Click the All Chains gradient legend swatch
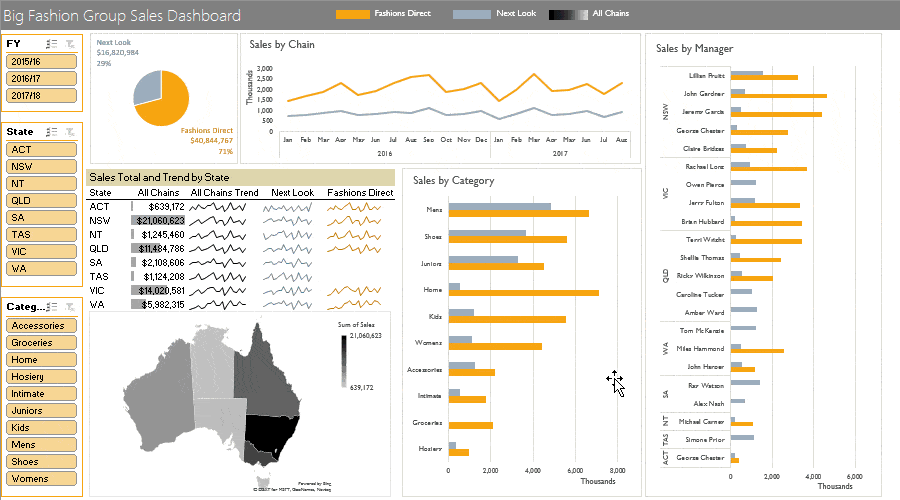Image resolution: width=900 pixels, height=500 pixels. (x=568, y=14)
